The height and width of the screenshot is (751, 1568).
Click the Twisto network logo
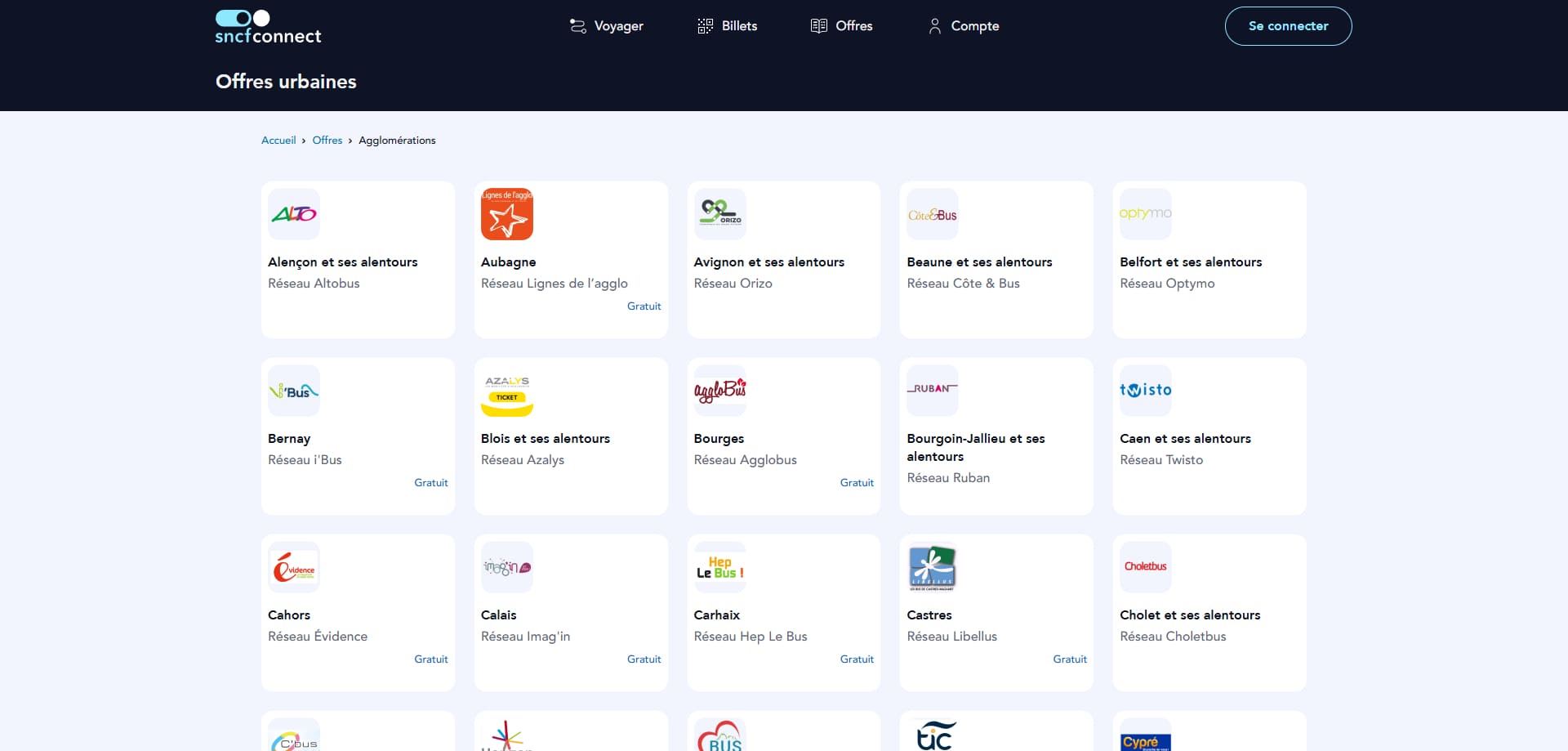click(x=1146, y=391)
